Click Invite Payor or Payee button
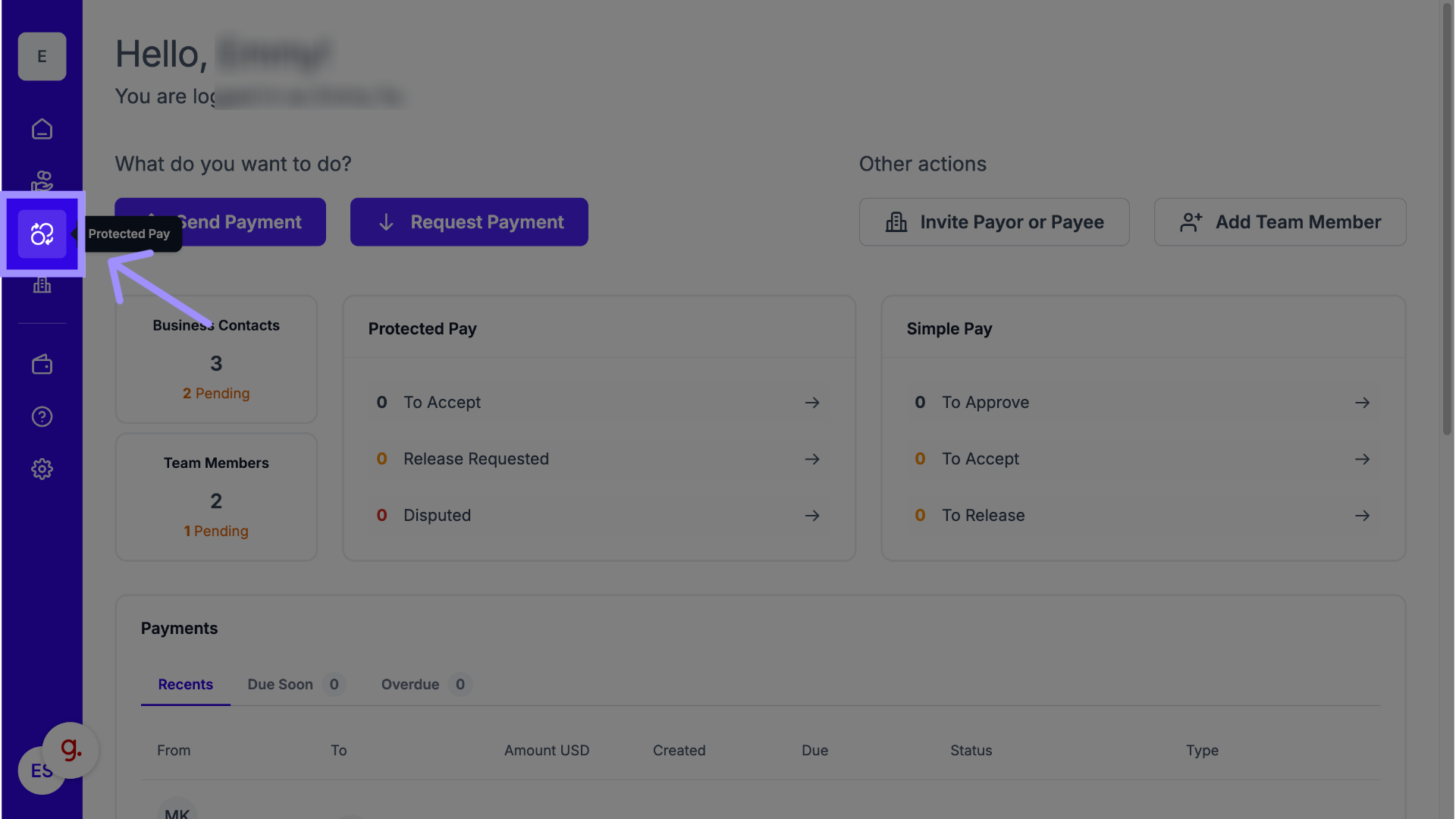The width and height of the screenshot is (1456, 819). point(993,222)
